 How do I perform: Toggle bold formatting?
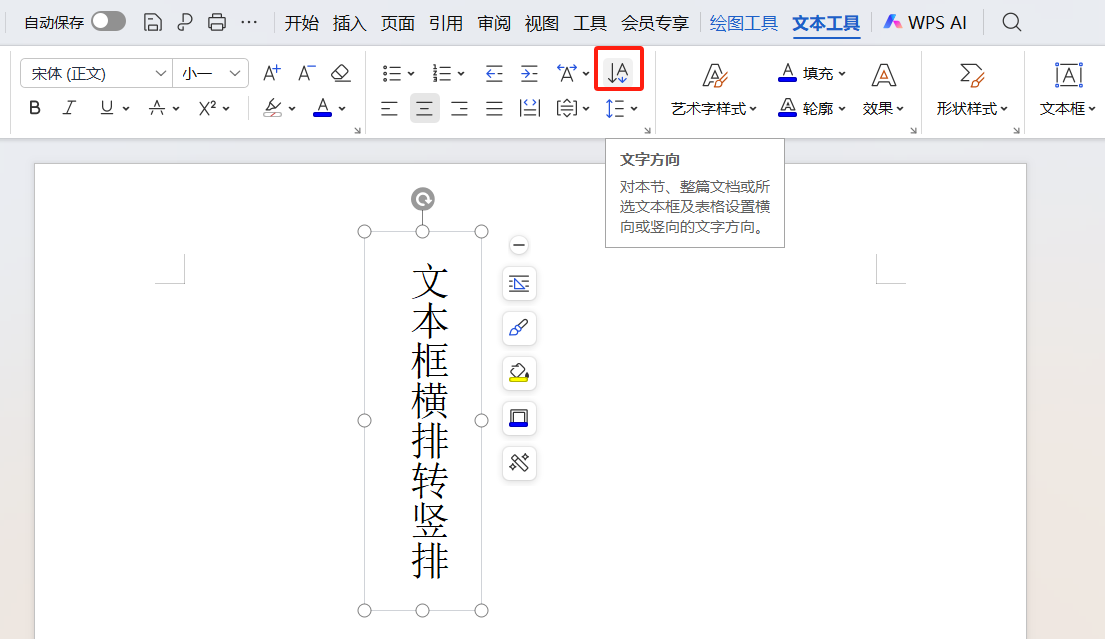click(34, 108)
